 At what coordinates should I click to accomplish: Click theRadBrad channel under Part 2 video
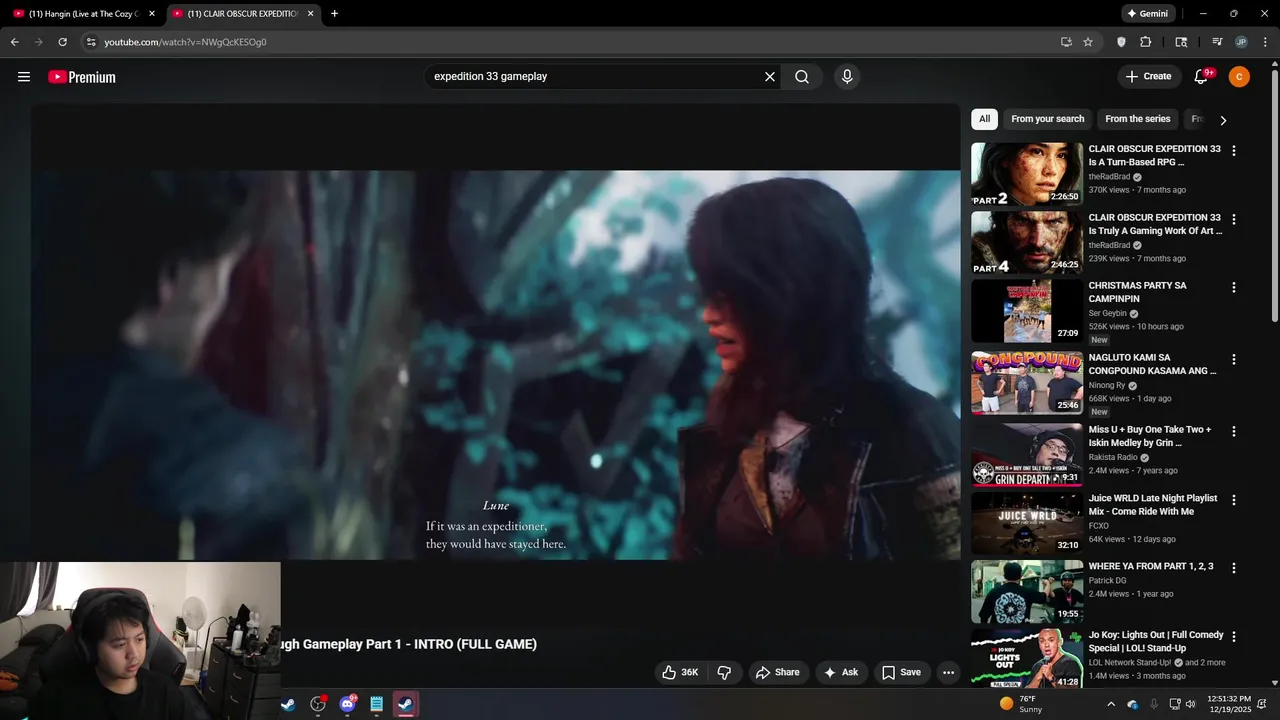[x=1109, y=177]
